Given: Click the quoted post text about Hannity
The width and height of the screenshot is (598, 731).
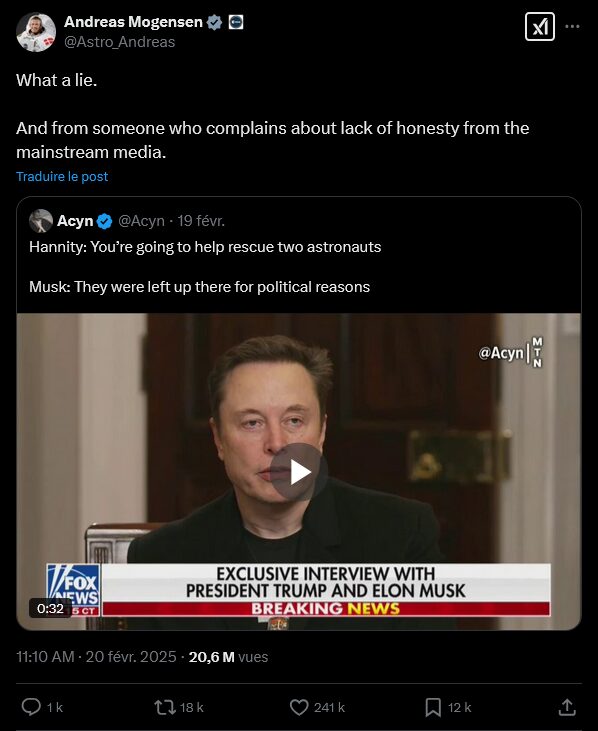Looking at the screenshot, I should 205,266.
